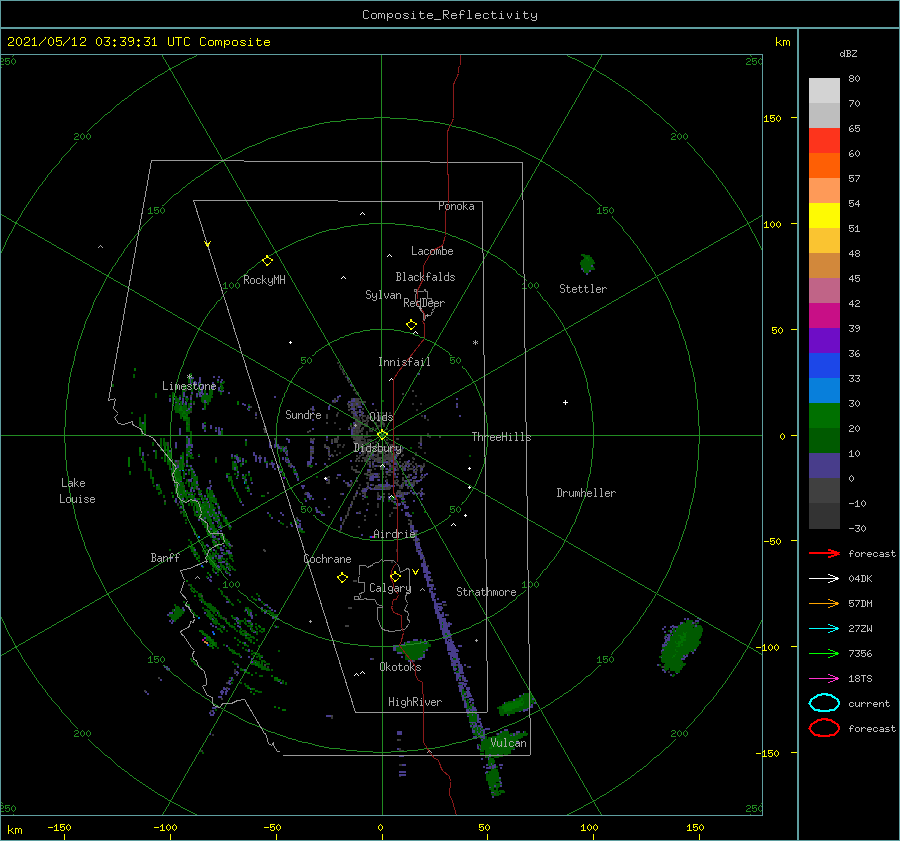Viewport: 900px width, 841px height.
Task: Choose the bright green 20 dBZ swatch
Action: (824, 416)
